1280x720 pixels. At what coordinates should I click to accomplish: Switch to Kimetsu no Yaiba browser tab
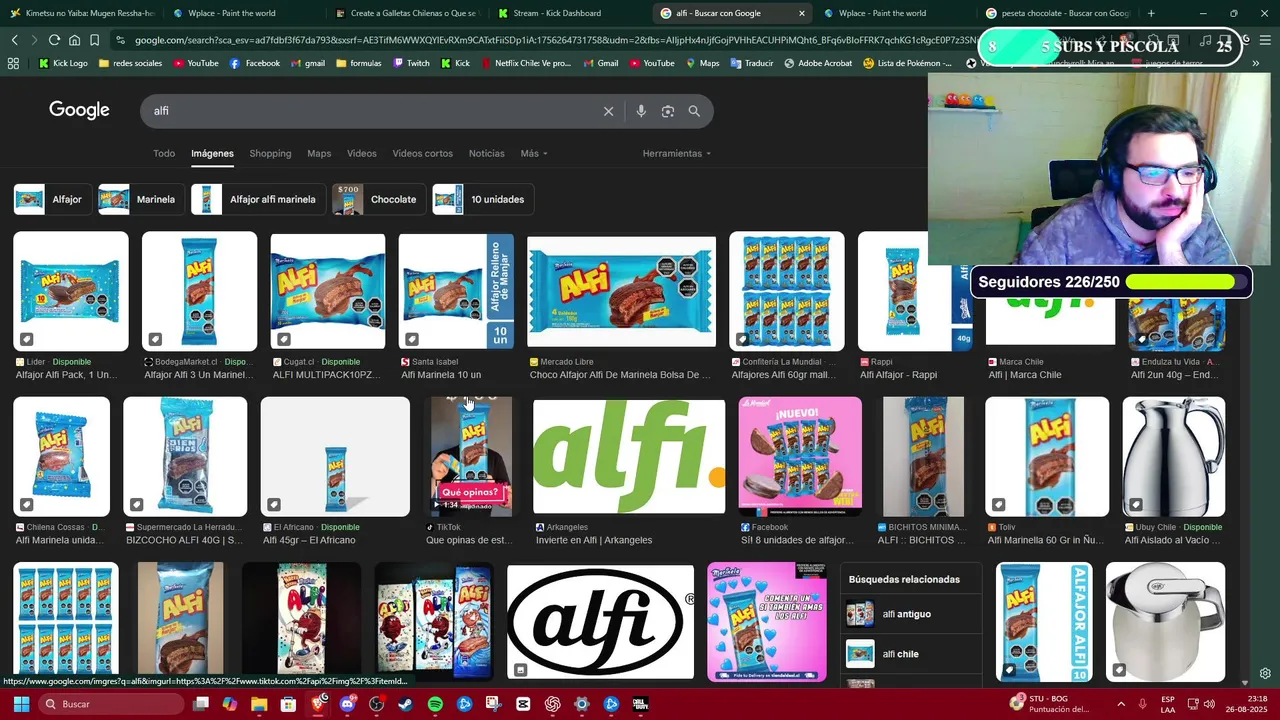(x=82, y=13)
